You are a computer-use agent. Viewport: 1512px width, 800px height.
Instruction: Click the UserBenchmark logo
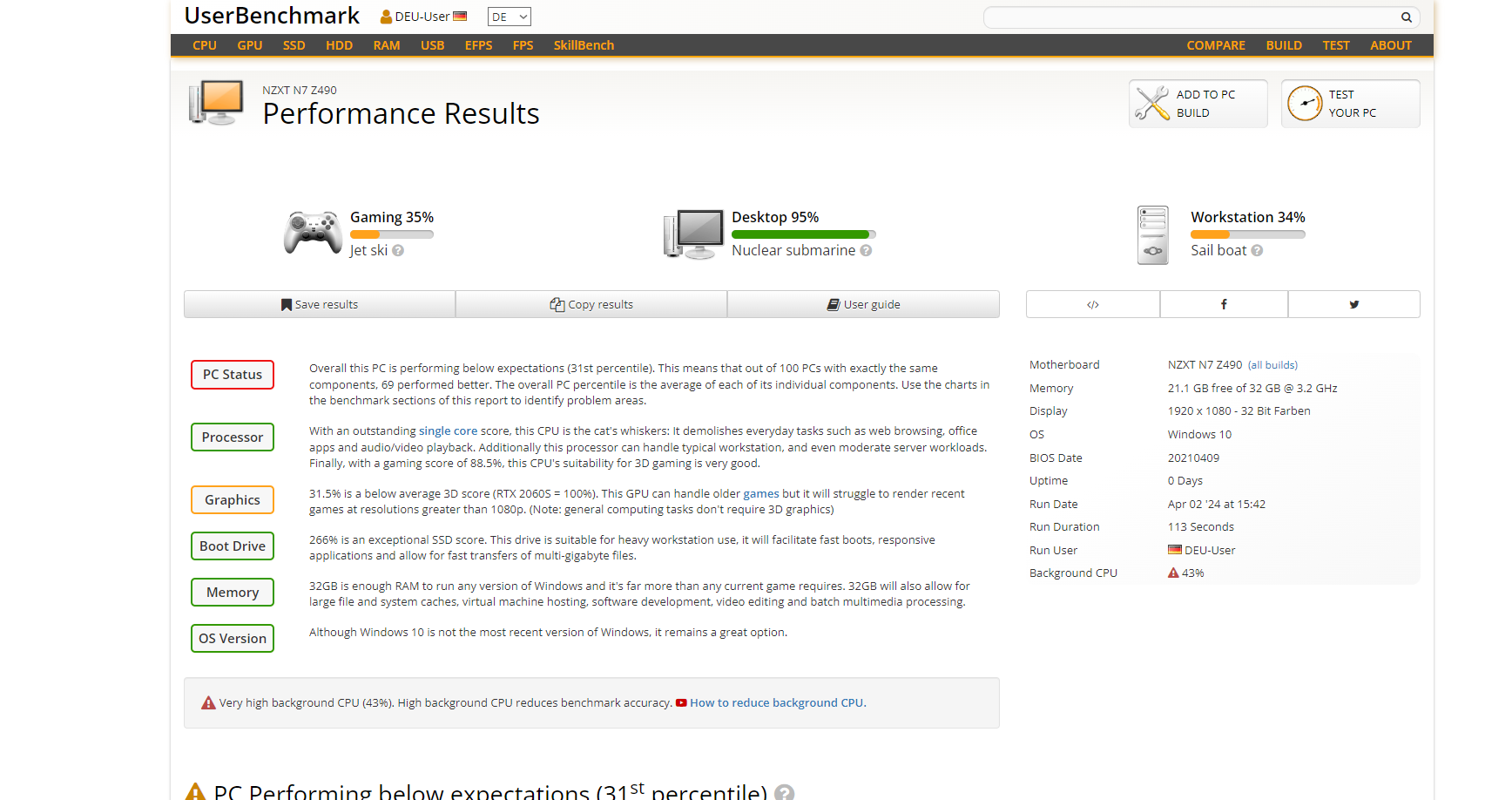272,16
